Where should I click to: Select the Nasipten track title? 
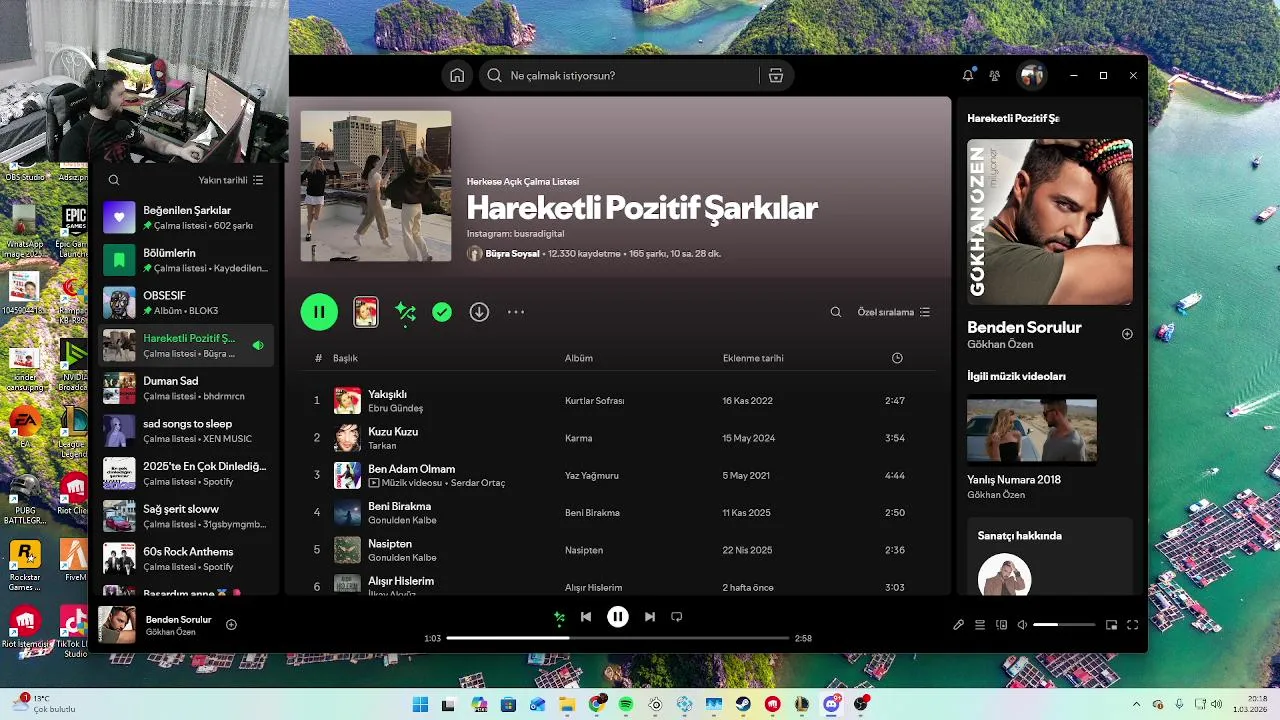point(390,544)
